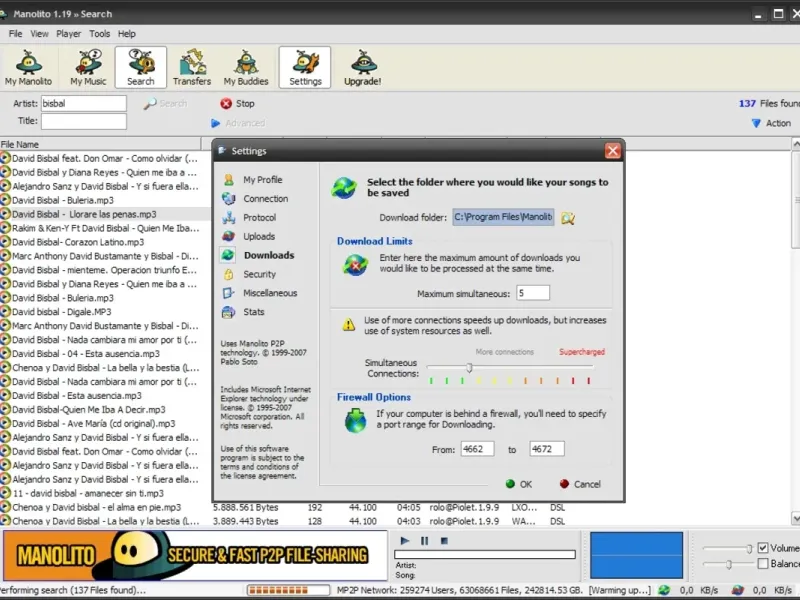Image resolution: width=800 pixels, height=600 pixels.
Task: Click the Action link
Action: (778, 123)
